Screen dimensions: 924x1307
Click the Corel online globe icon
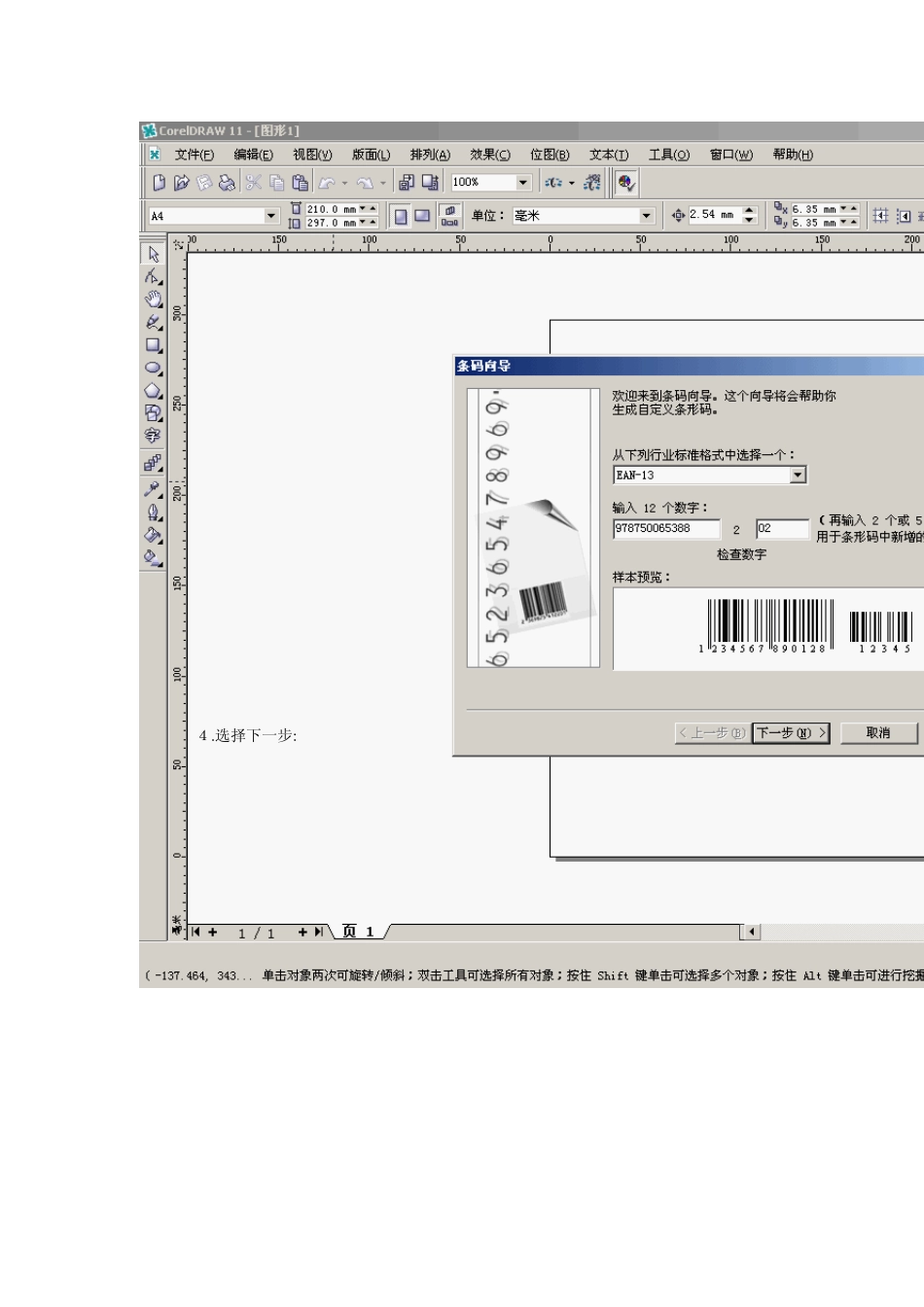coord(591,183)
